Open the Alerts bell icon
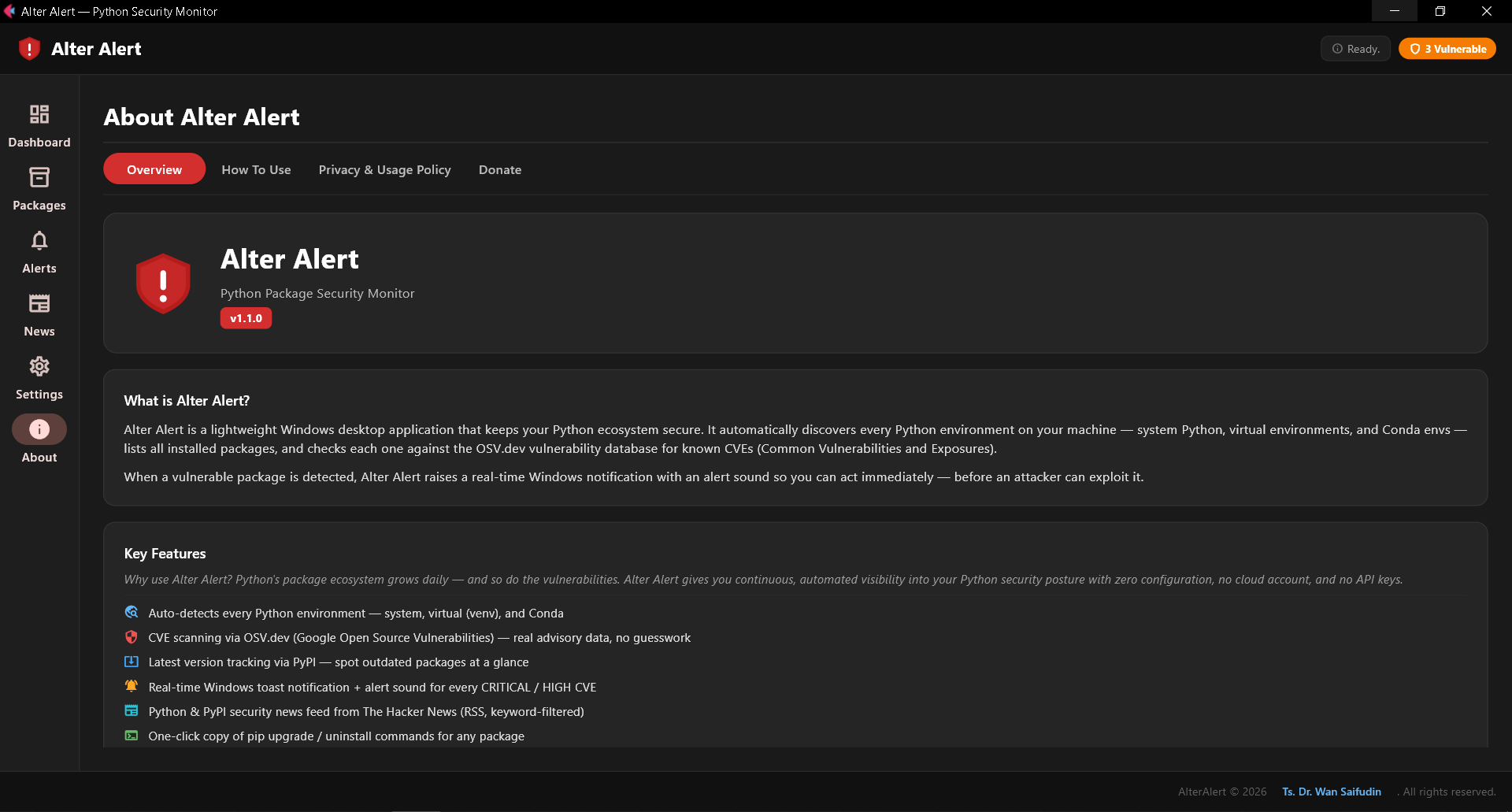The width and height of the screenshot is (1512, 812). tap(39, 250)
